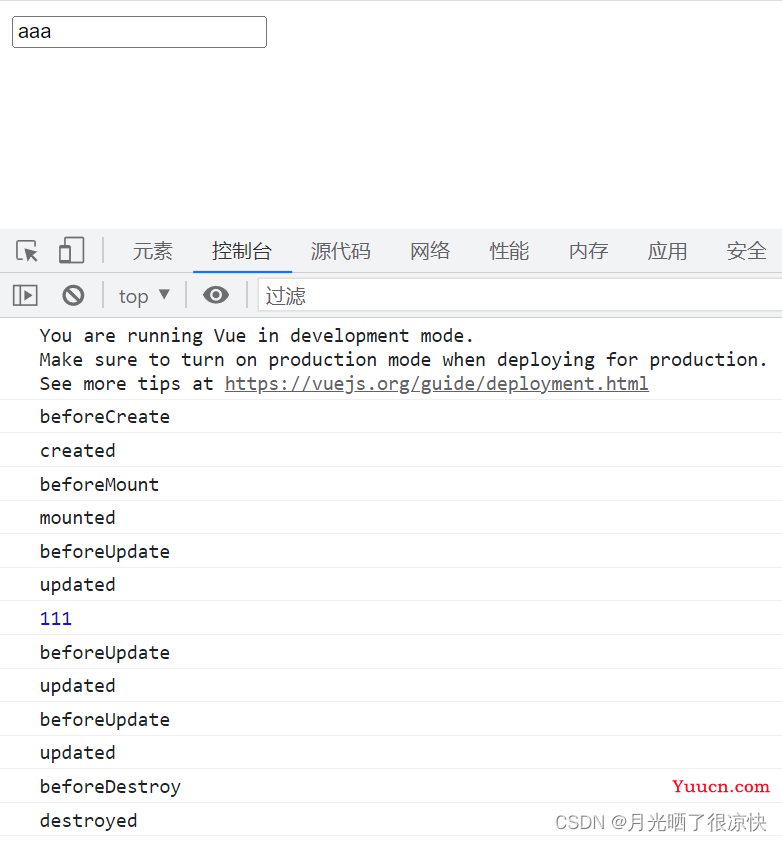Go to the 内存 tab
The image size is (782, 841).
point(588,251)
